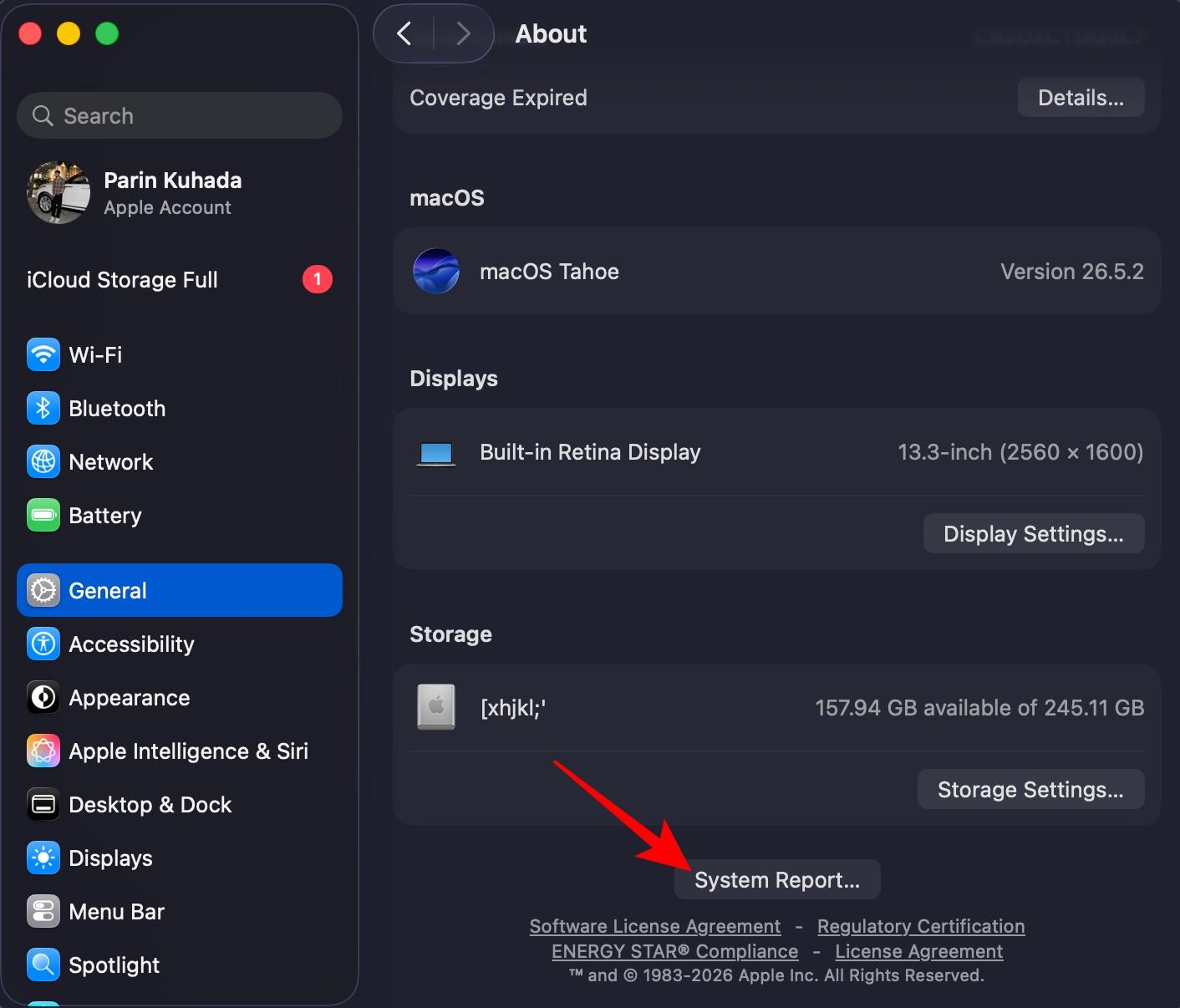Minimize the window with yellow button
This screenshot has height=1008, width=1180.
pyautogui.click(x=69, y=33)
